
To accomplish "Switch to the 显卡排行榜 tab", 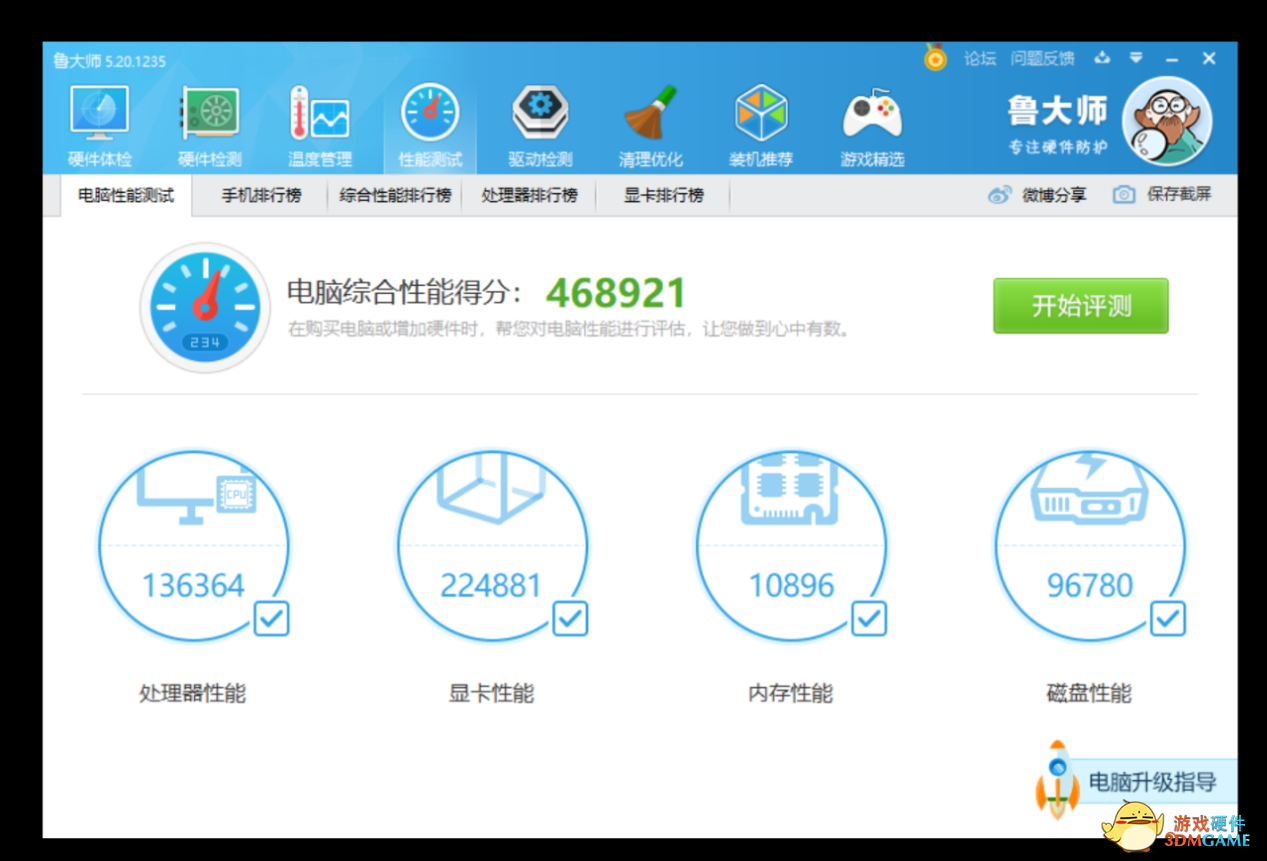I will point(663,195).
